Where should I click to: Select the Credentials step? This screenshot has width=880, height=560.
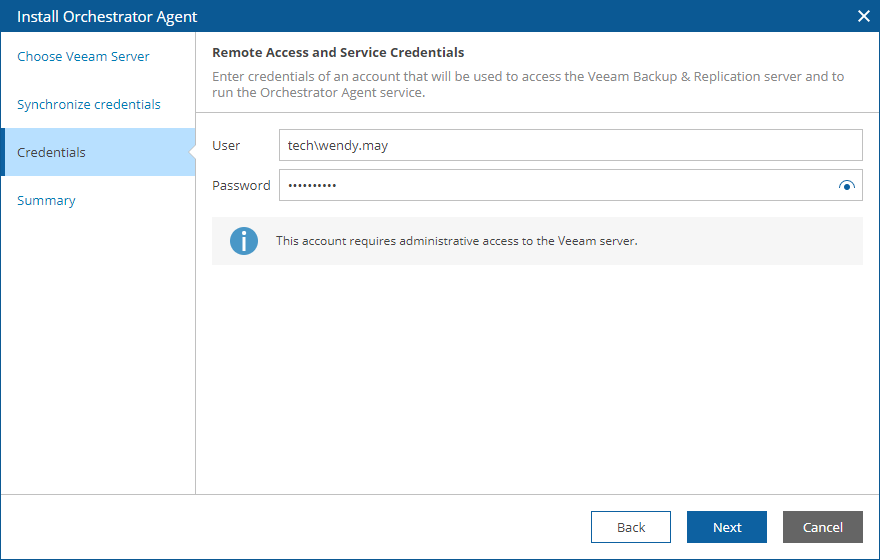click(x=98, y=152)
